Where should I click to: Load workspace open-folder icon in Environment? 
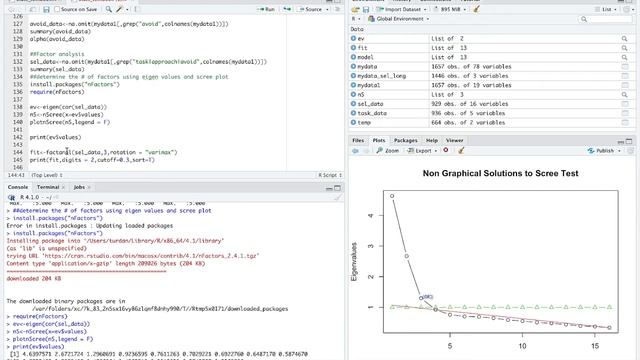[356, 9]
